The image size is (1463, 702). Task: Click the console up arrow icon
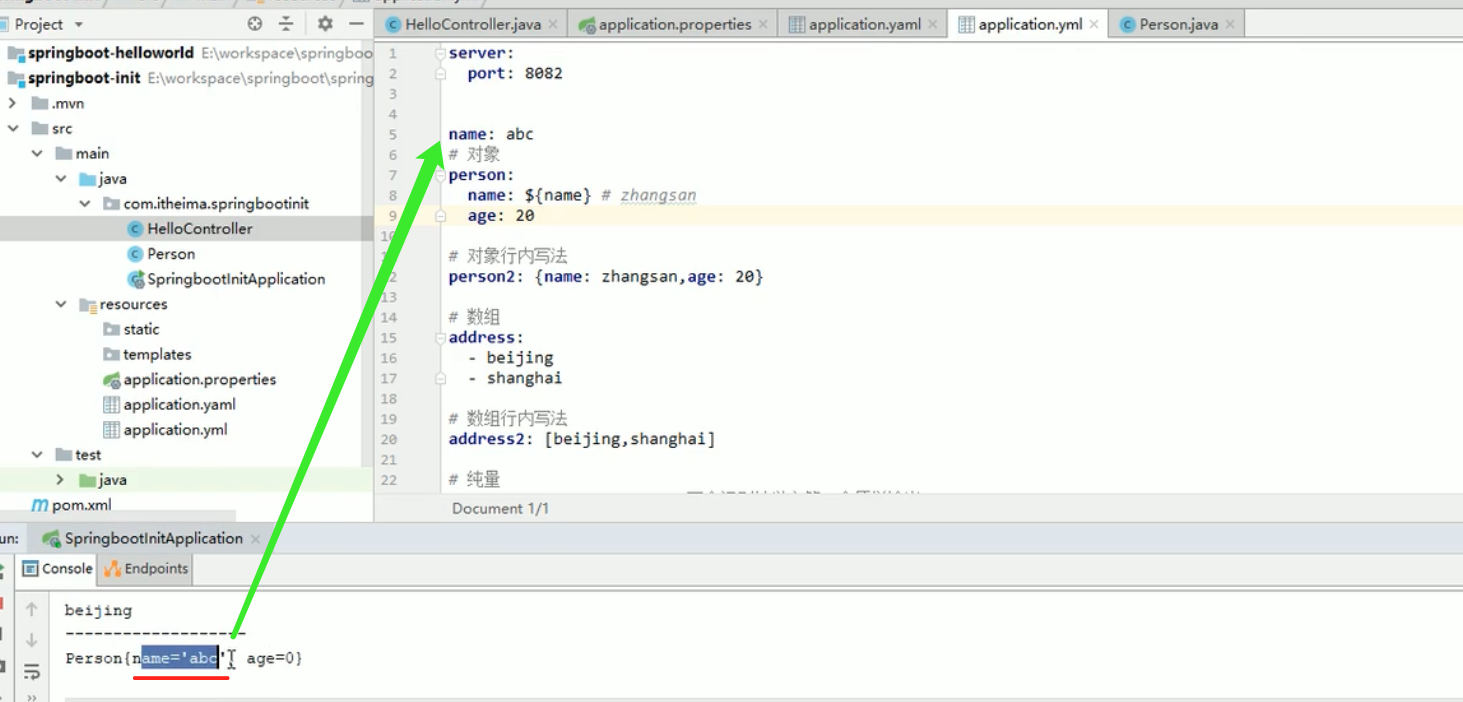pyautogui.click(x=31, y=609)
